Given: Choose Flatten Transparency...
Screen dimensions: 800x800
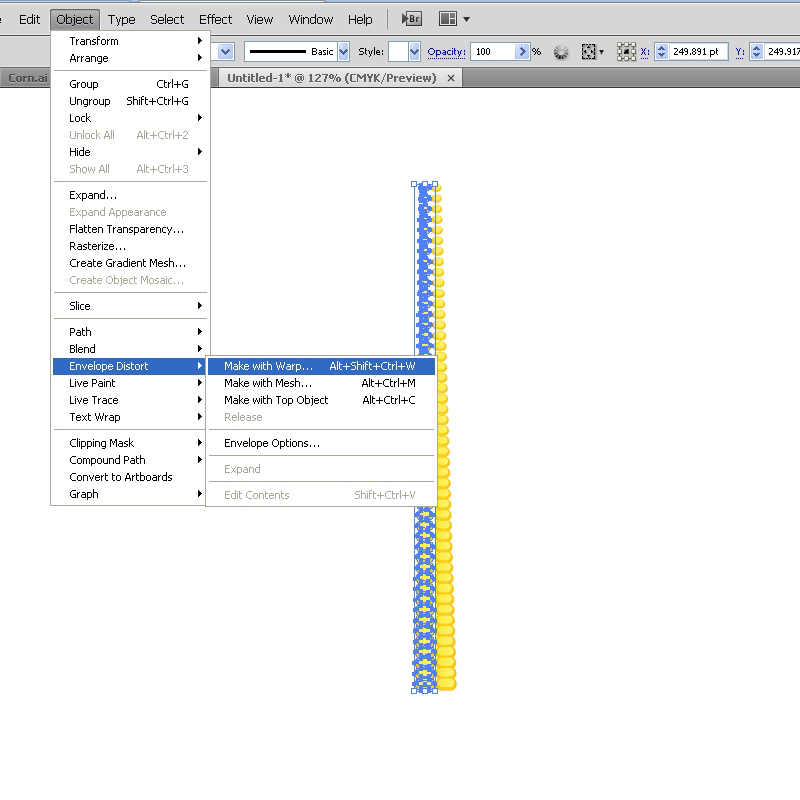Looking at the screenshot, I should tap(130, 229).
